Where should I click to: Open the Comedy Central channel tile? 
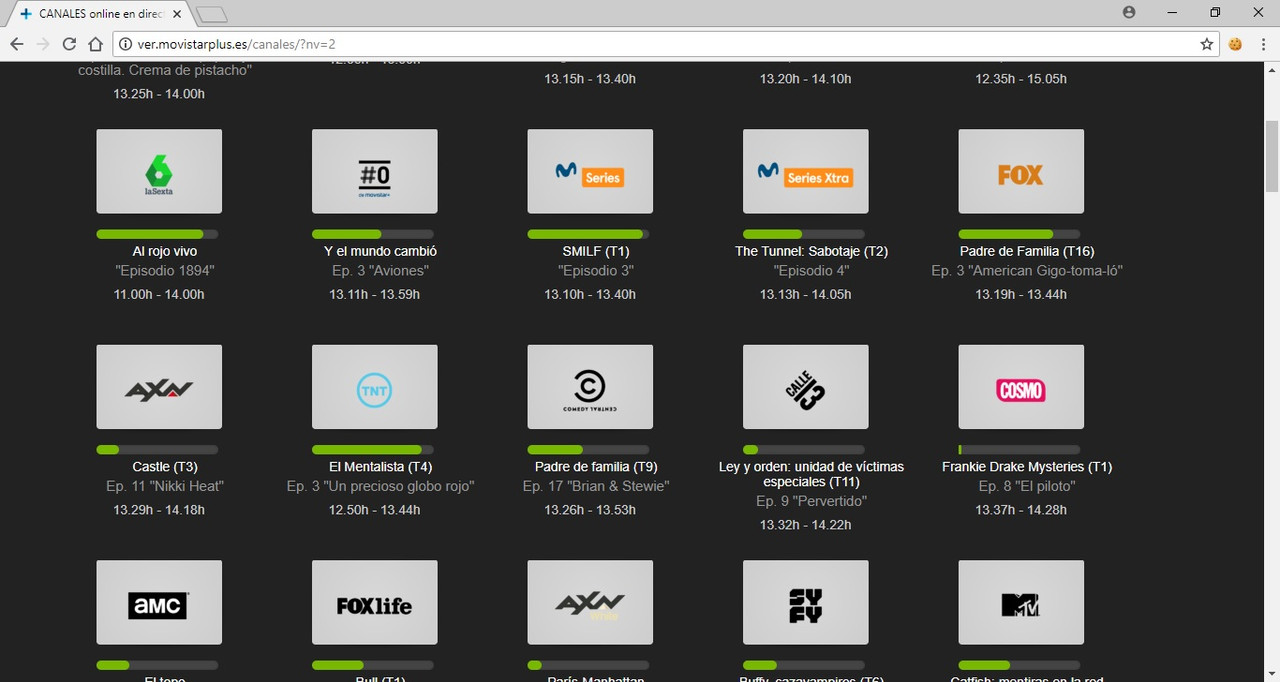tap(590, 387)
